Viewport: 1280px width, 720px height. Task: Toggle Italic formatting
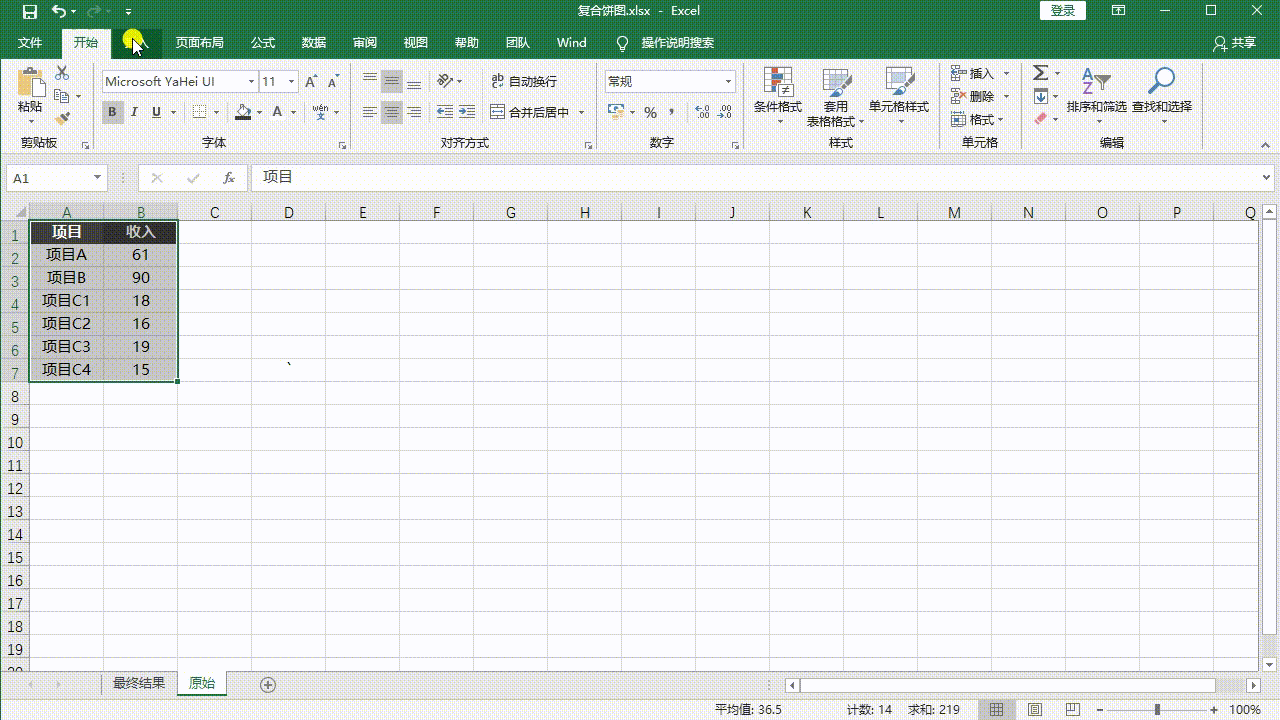135,112
